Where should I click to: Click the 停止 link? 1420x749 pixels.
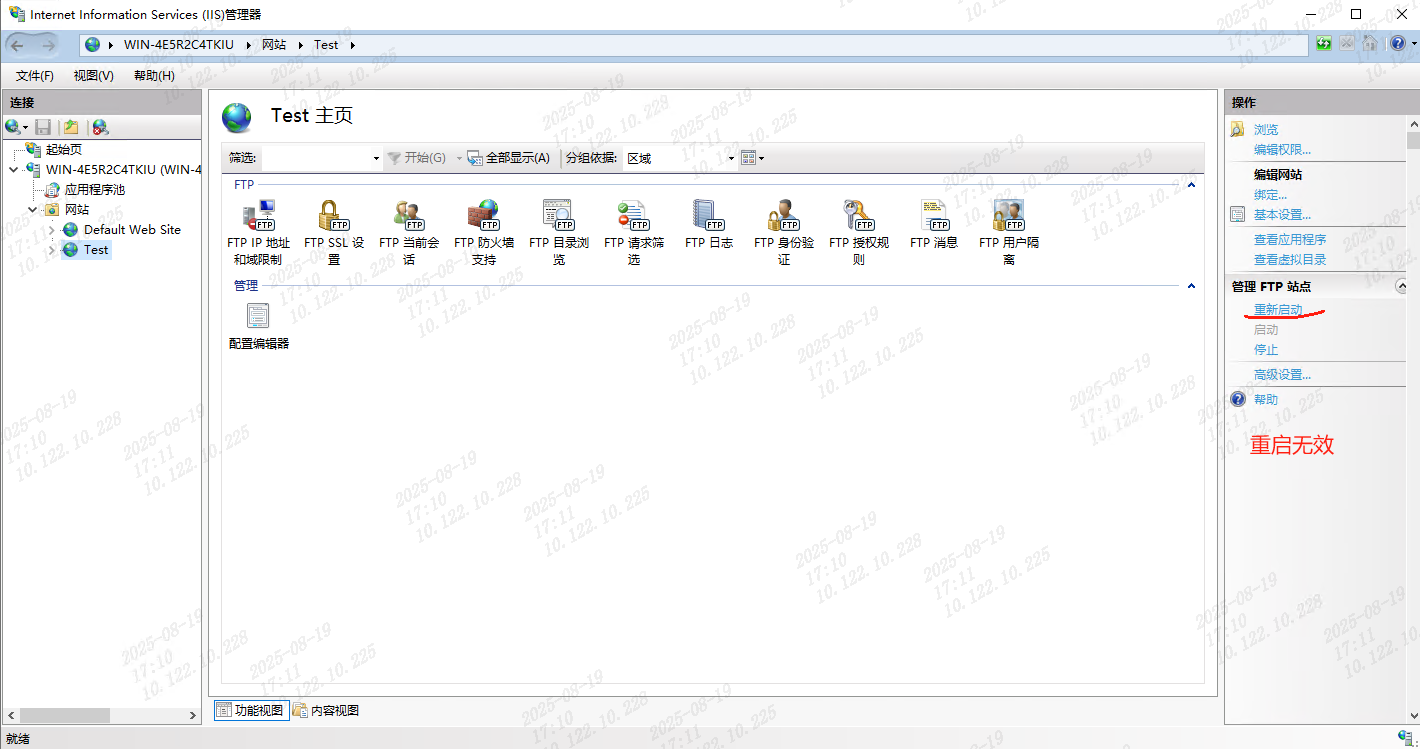click(x=1266, y=350)
